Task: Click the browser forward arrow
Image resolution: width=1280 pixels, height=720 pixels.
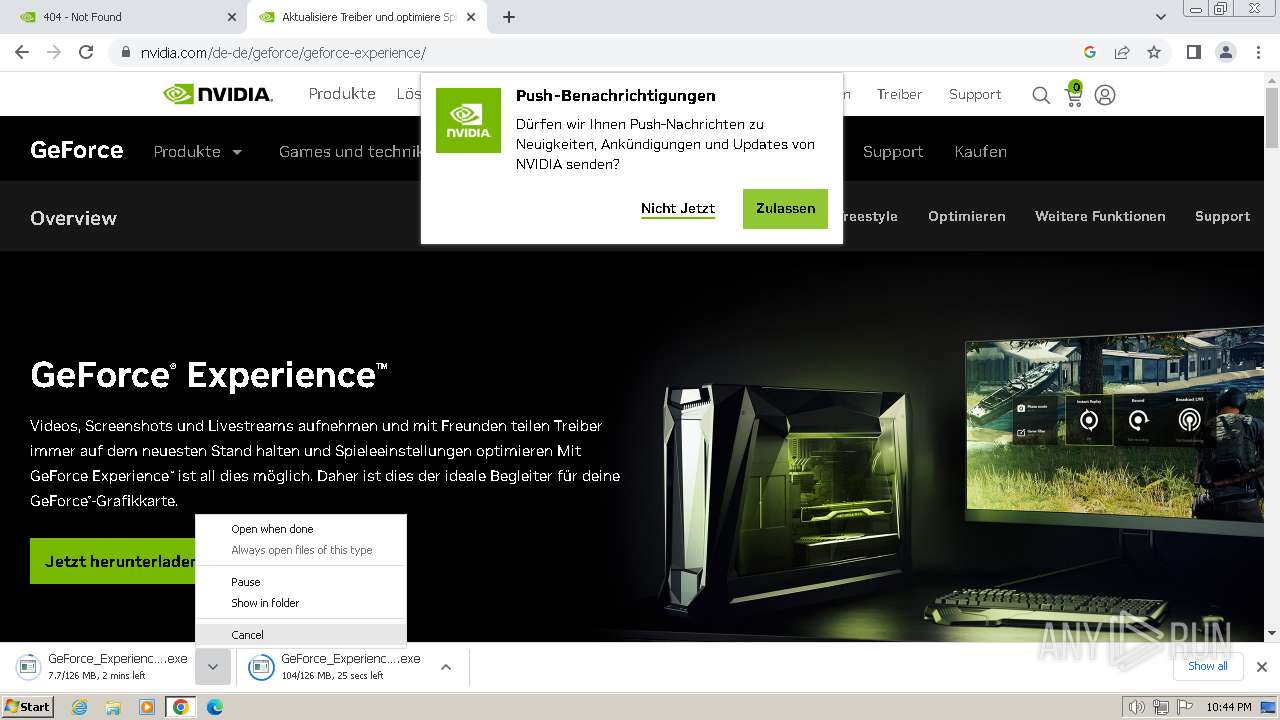Action: pyautogui.click(x=54, y=52)
